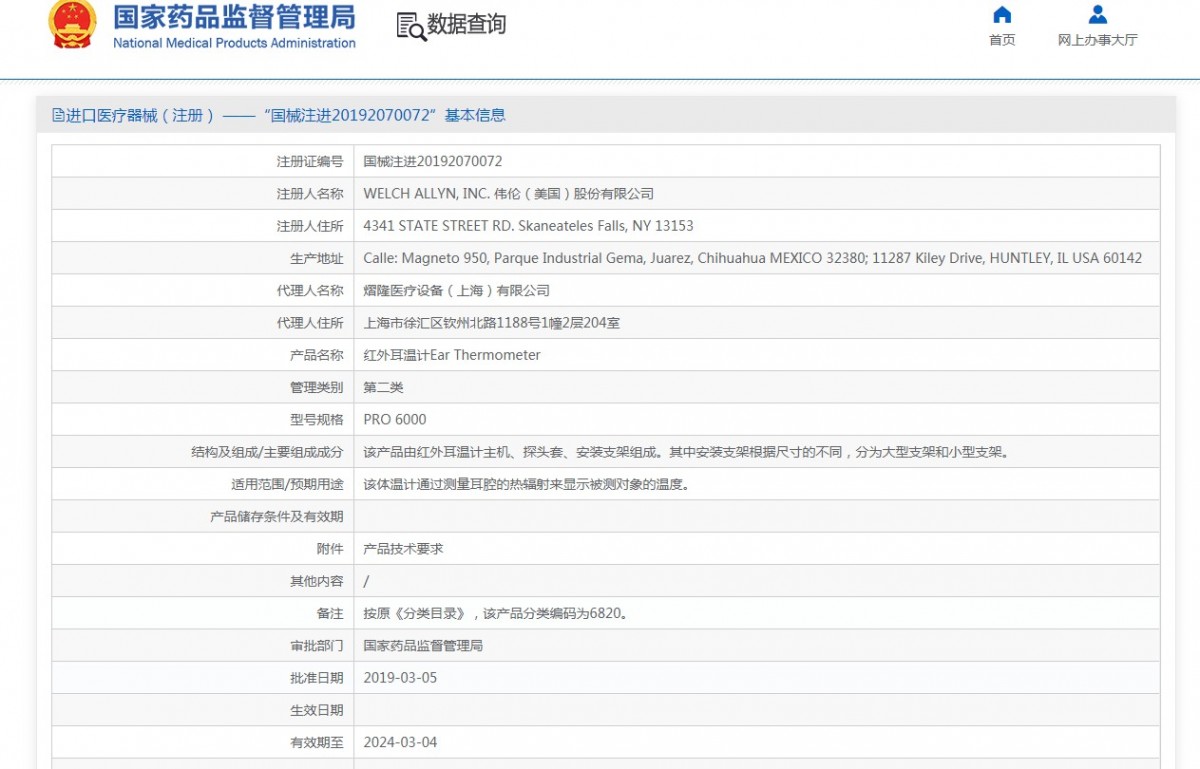Viewport: 1200px width, 769px height.
Task: Select the 按原《分类目录》 remark text
Action: 496,613
